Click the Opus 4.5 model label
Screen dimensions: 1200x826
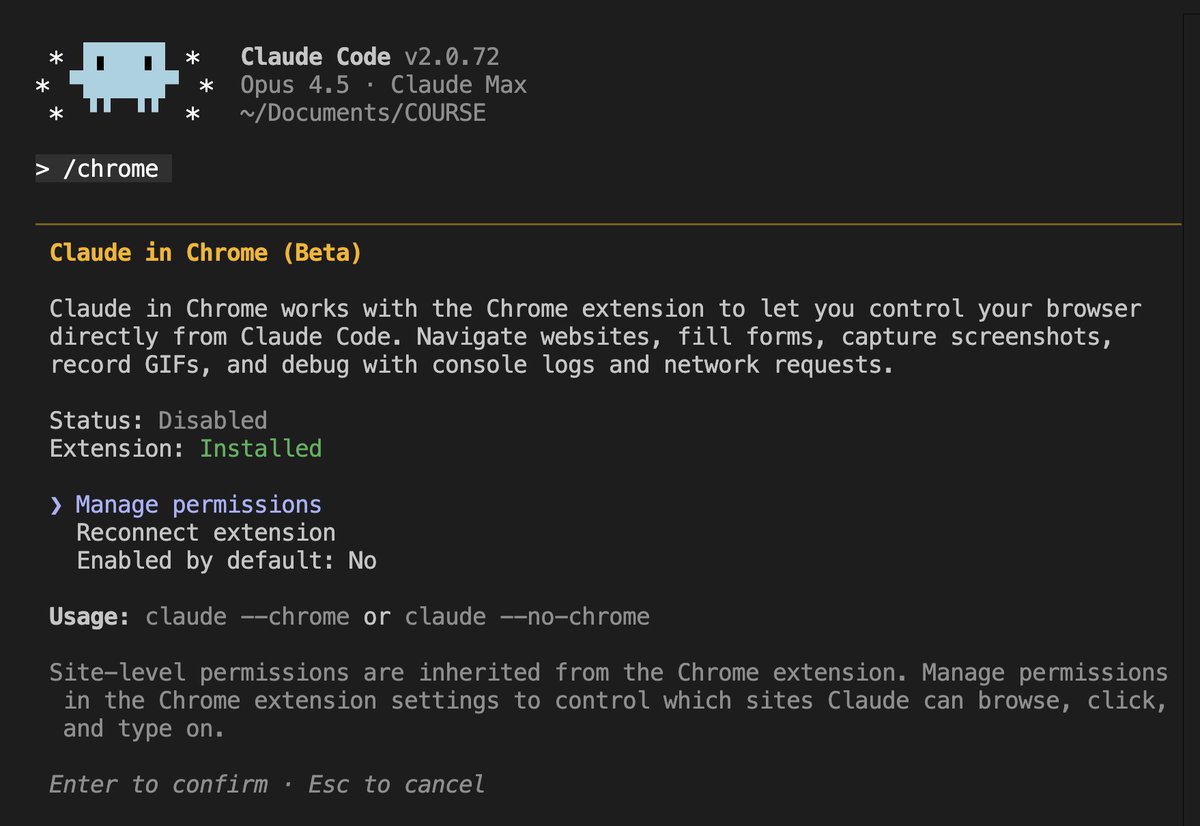[x=295, y=85]
